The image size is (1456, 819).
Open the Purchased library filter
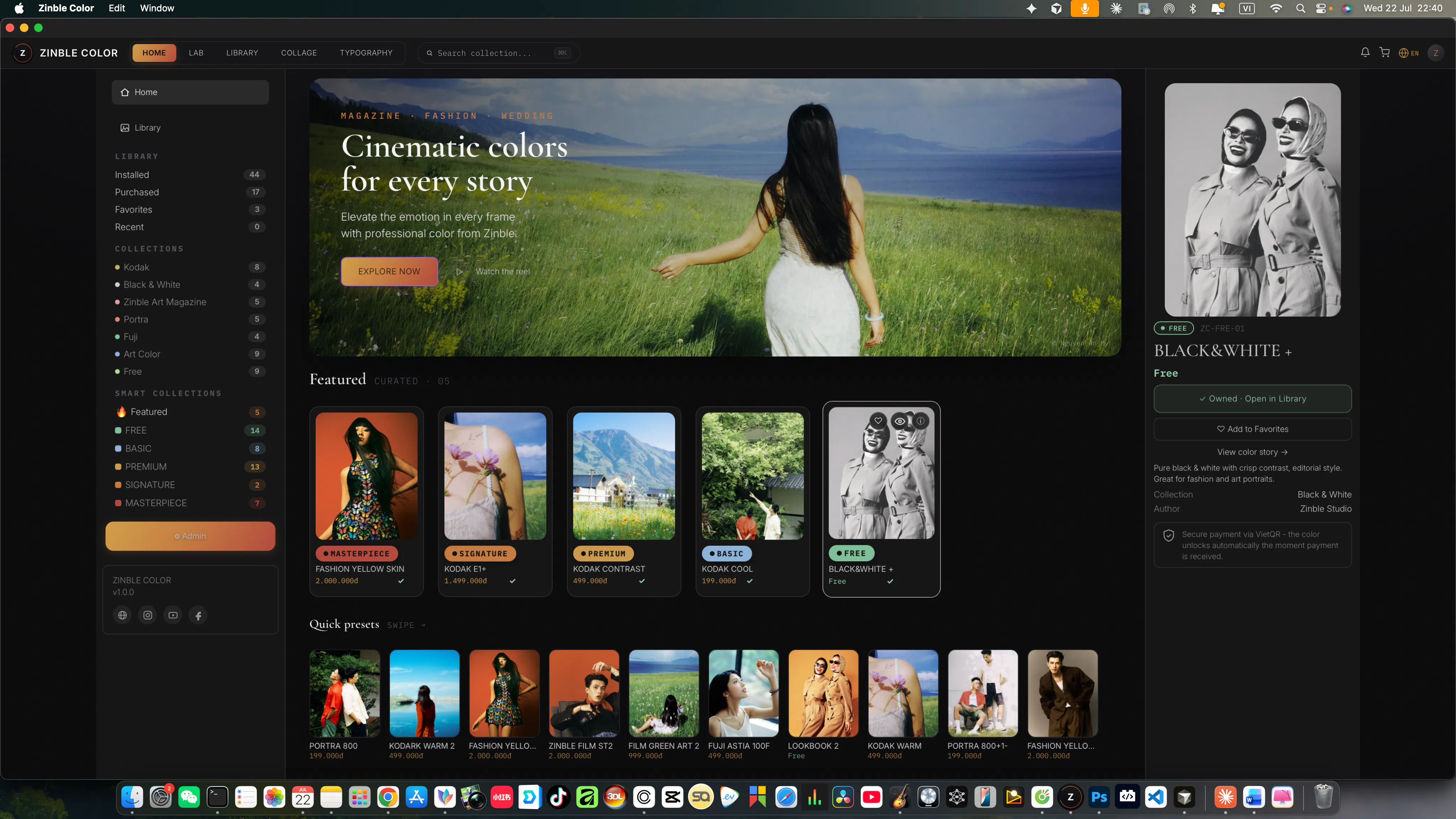[x=190, y=192]
